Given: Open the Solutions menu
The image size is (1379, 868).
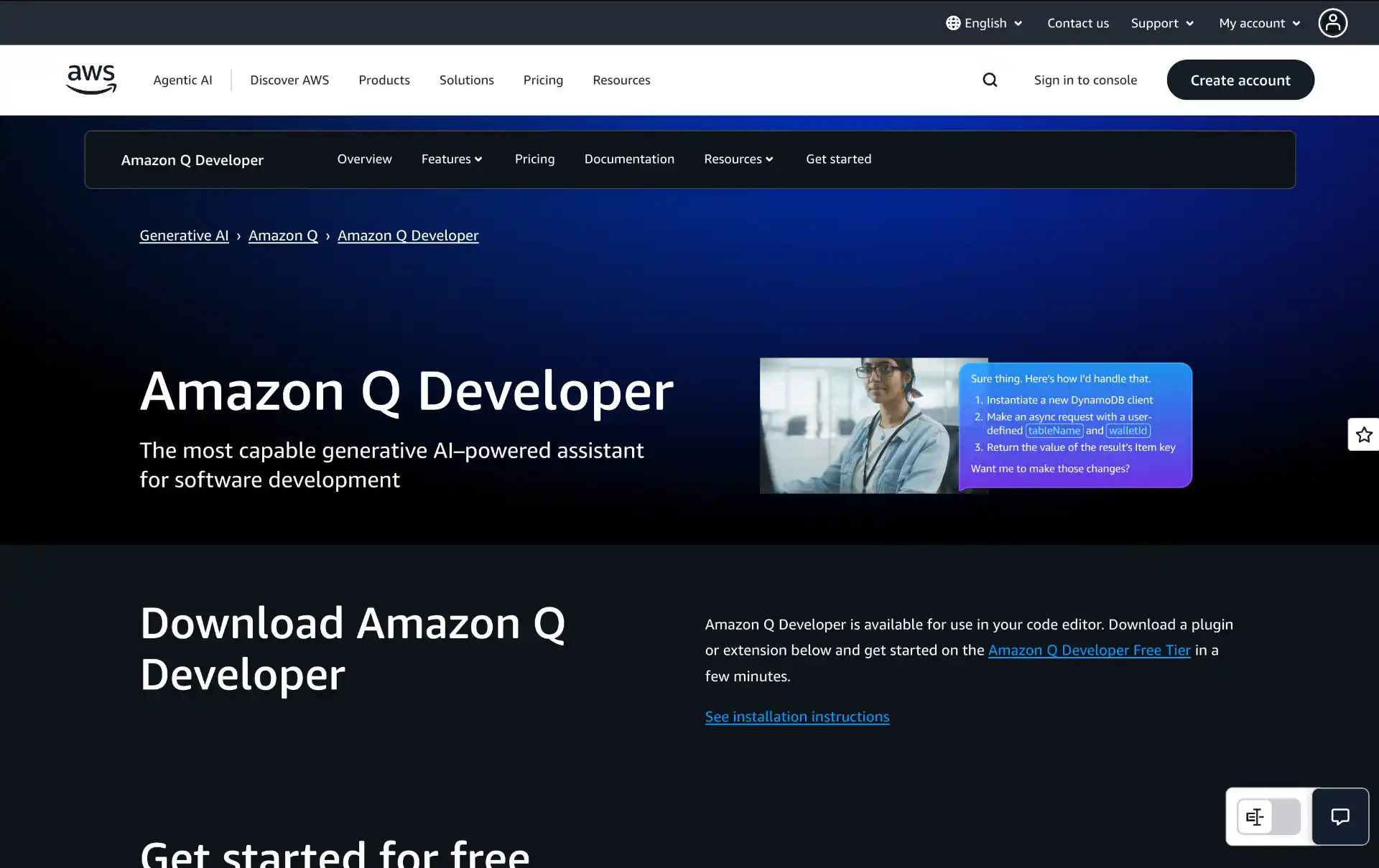Looking at the screenshot, I should tap(466, 80).
